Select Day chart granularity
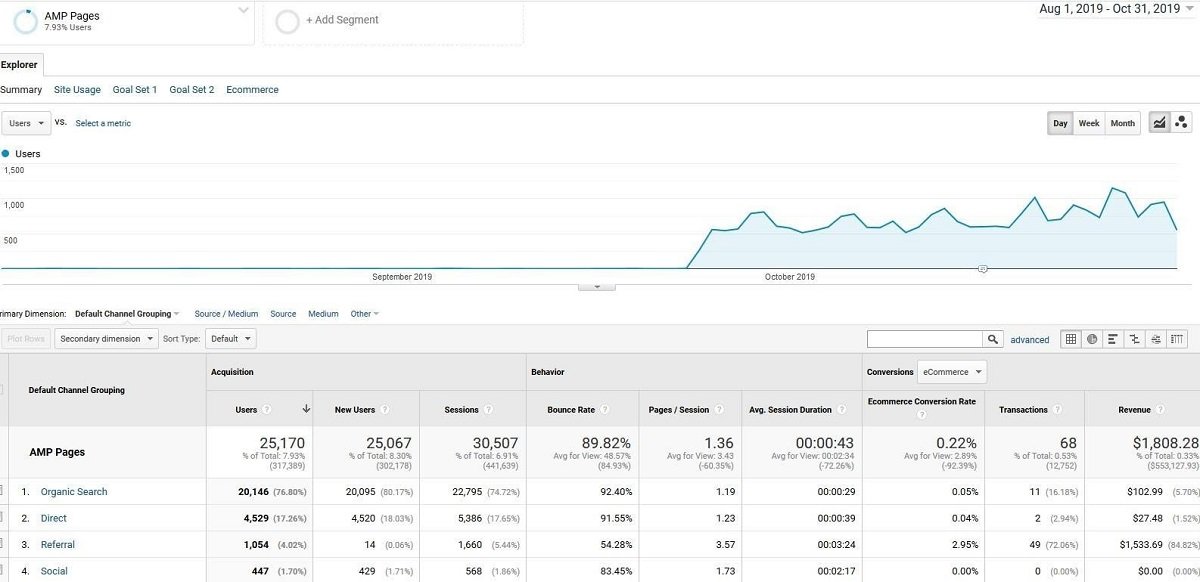This screenshot has width=1200, height=582. (1060, 123)
